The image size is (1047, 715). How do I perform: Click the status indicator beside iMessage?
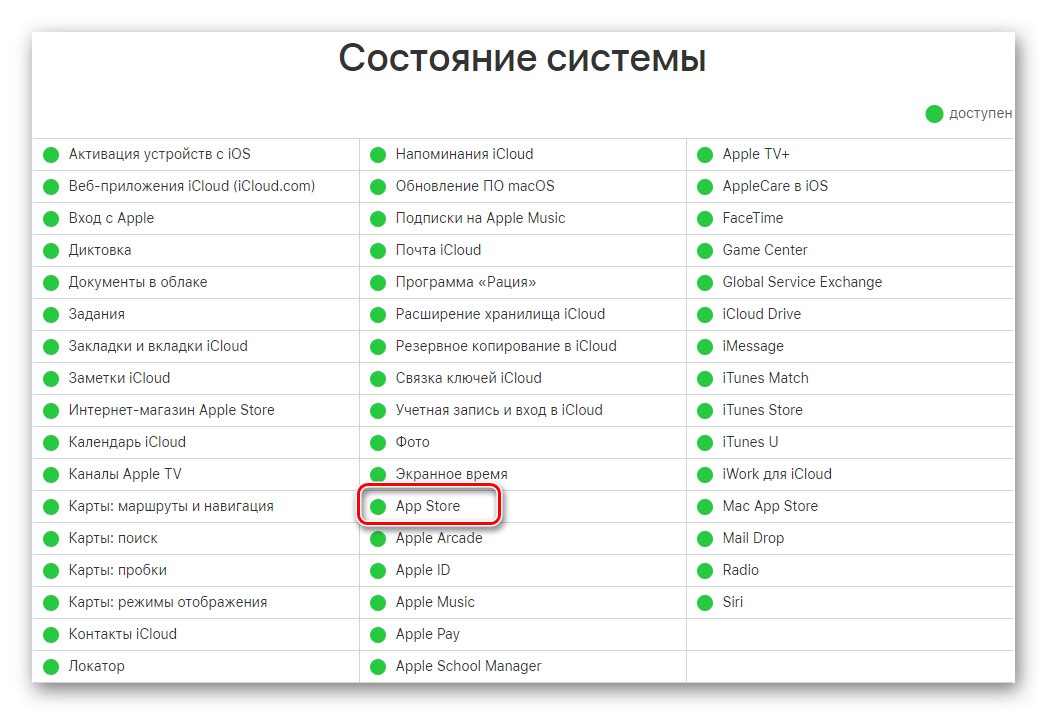click(706, 346)
